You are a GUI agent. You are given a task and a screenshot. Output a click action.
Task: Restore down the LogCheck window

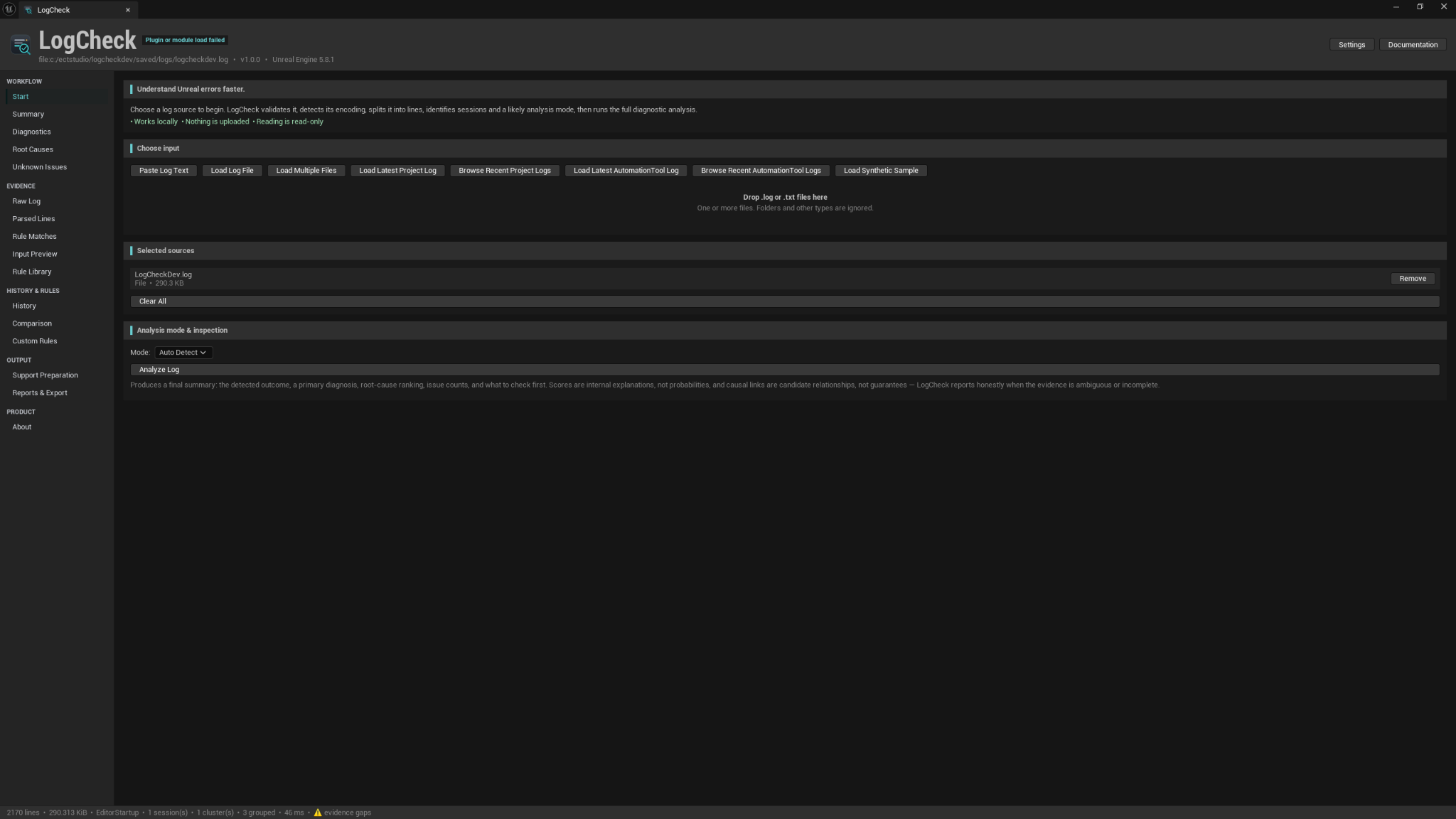pos(1420,7)
